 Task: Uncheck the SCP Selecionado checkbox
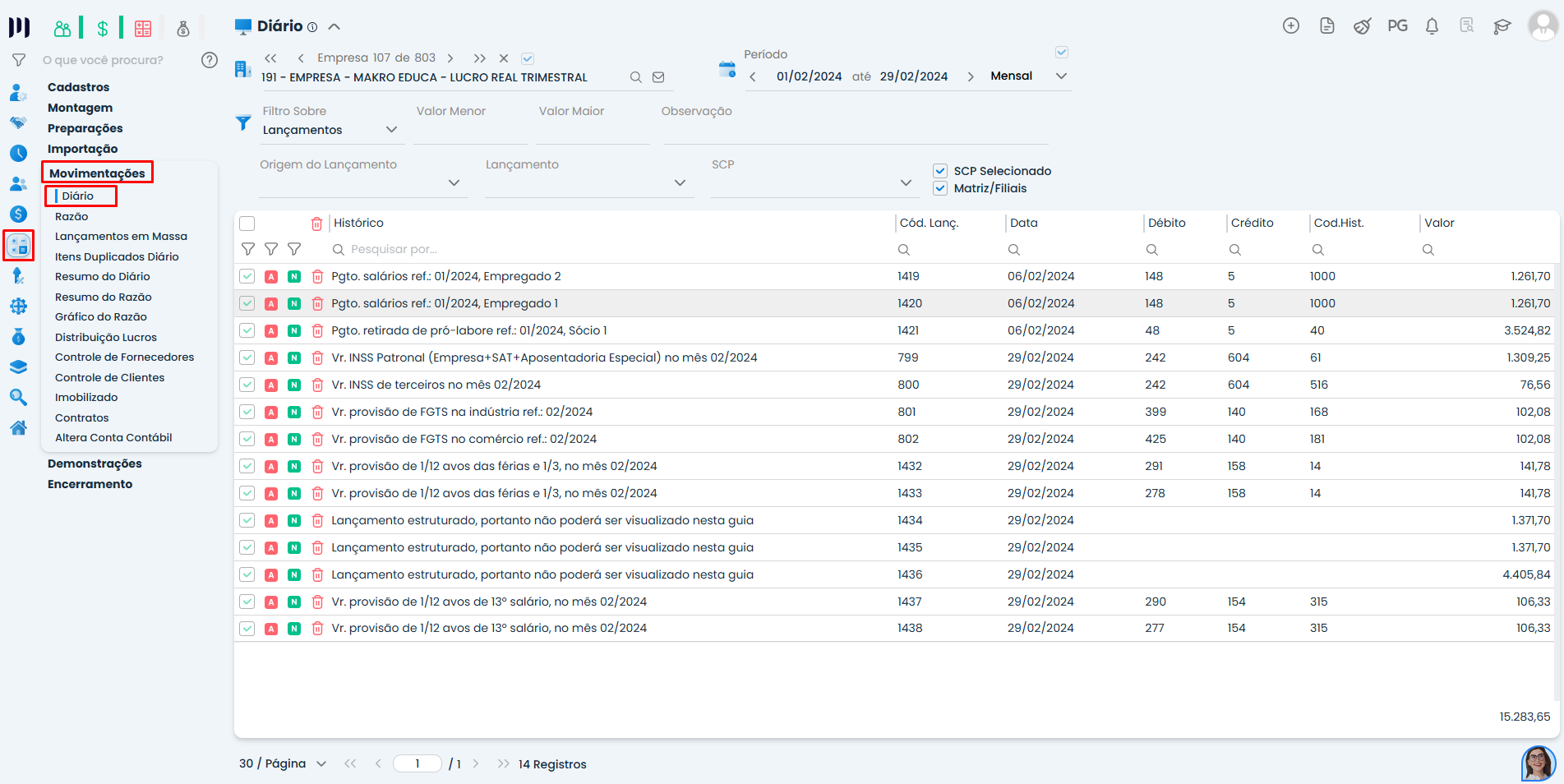[x=940, y=171]
